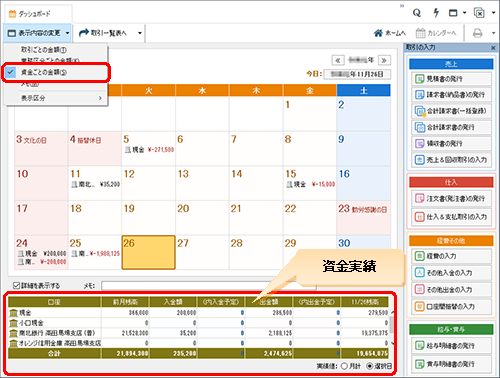500x378 pixels.
Task: Open the dropdown arrow next to the printer icon
Action: tap(493, 33)
